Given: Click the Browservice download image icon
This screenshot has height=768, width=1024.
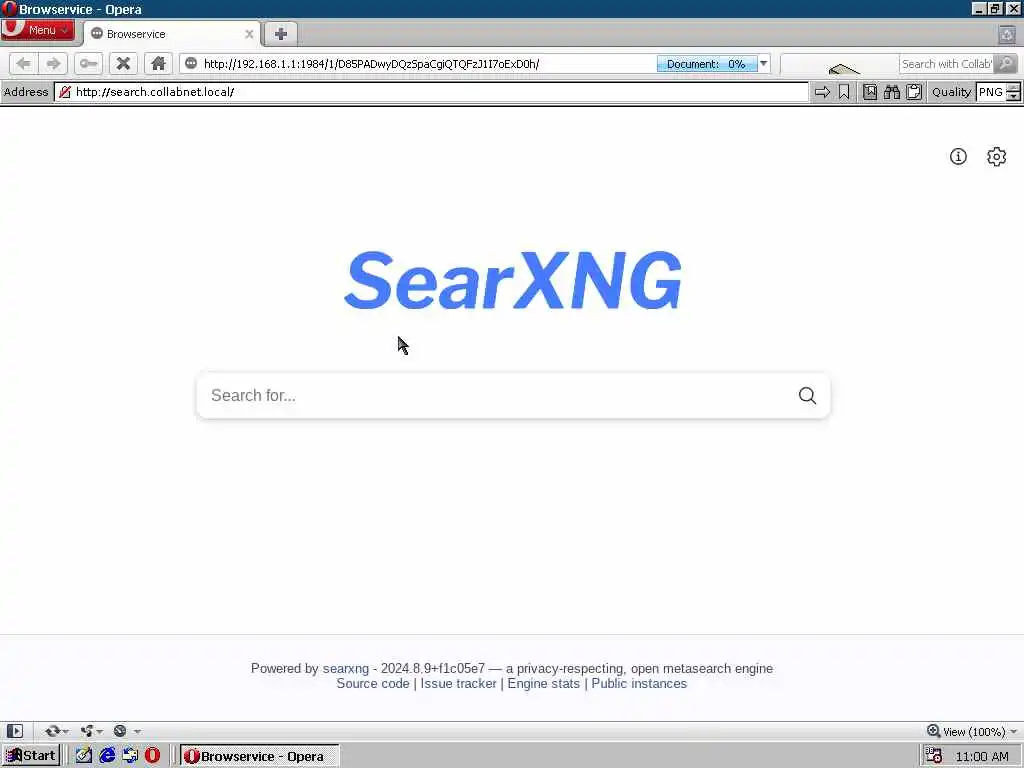Looking at the screenshot, I should (x=870, y=92).
